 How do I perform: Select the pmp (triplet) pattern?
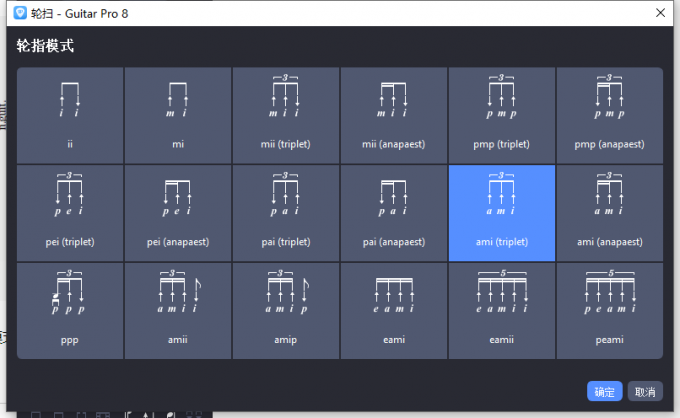502,115
